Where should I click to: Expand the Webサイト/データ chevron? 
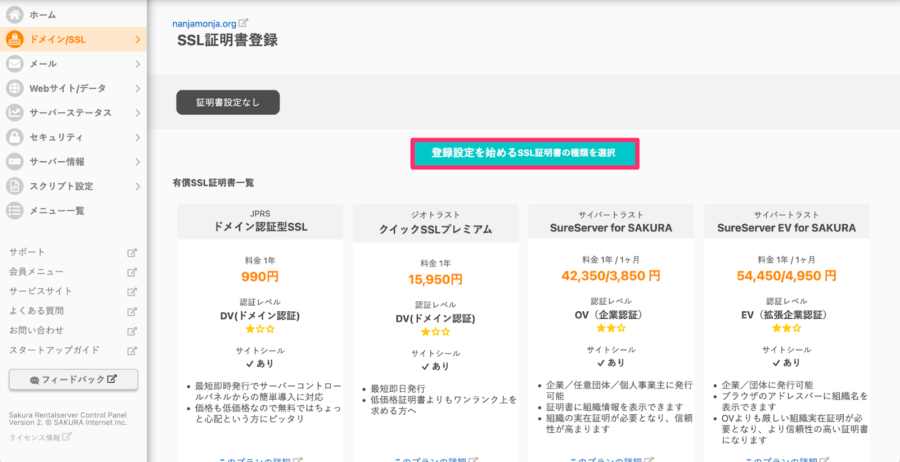[x=138, y=88]
